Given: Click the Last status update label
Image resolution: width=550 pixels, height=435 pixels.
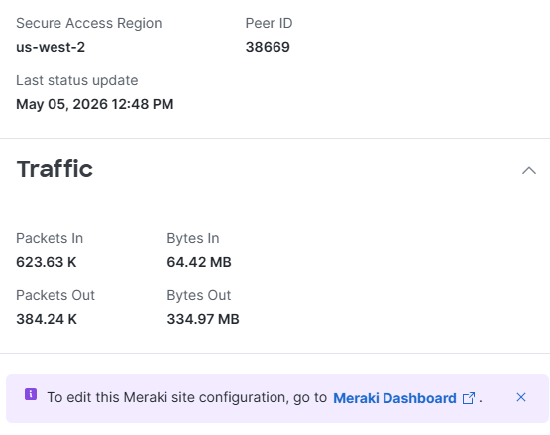Looking at the screenshot, I should [77, 80].
